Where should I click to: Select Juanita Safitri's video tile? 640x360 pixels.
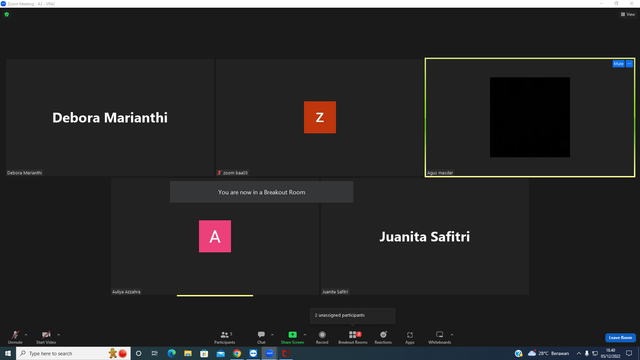424,236
